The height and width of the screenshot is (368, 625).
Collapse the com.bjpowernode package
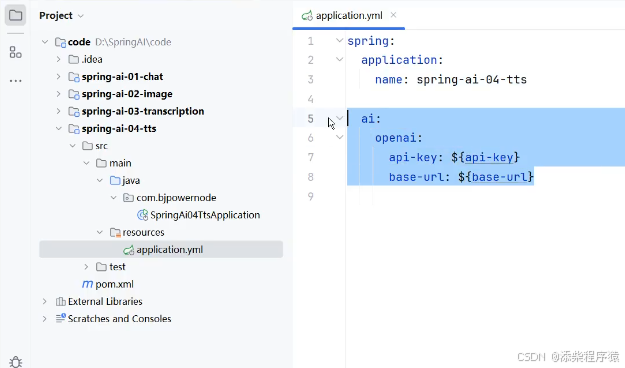pos(114,198)
